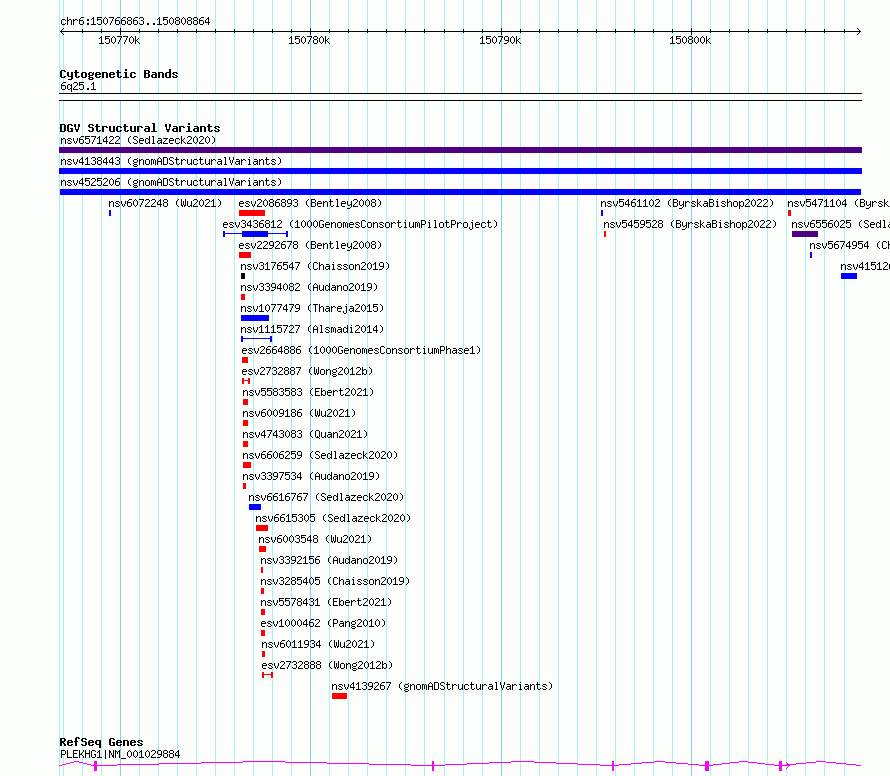Click the esv2086893 (Bentley2008) red bar
This screenshot has width=890, height=776.
(x=252, y=213)
